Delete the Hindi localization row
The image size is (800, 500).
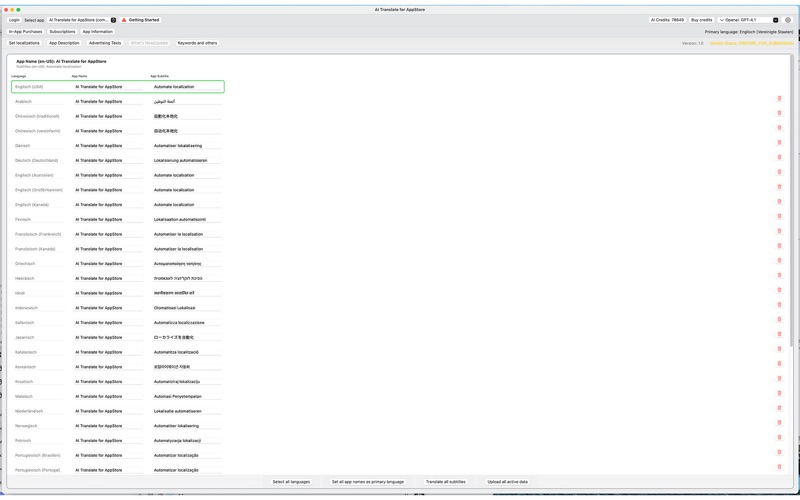point(779,290)
